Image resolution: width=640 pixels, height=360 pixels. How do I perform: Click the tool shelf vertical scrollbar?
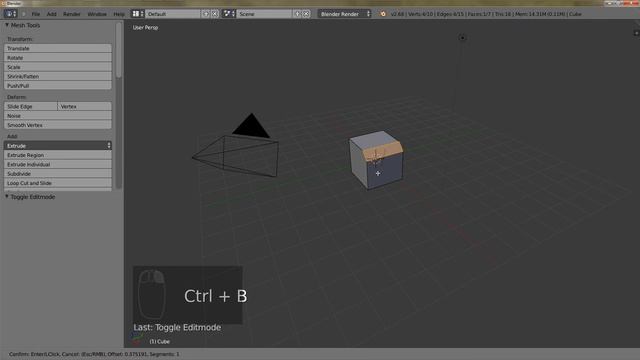(x=119, y=50)
